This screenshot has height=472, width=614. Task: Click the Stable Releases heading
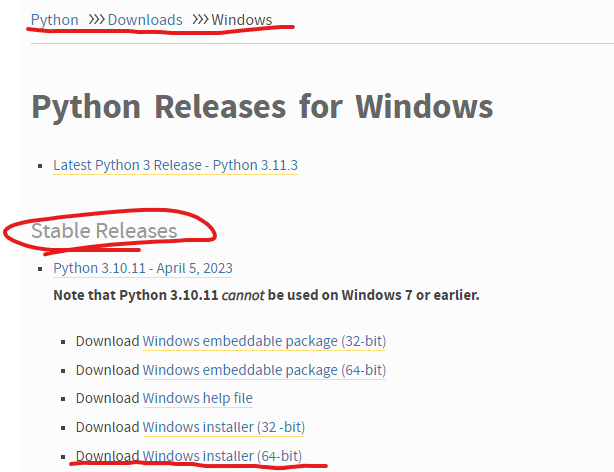(104, 231)
